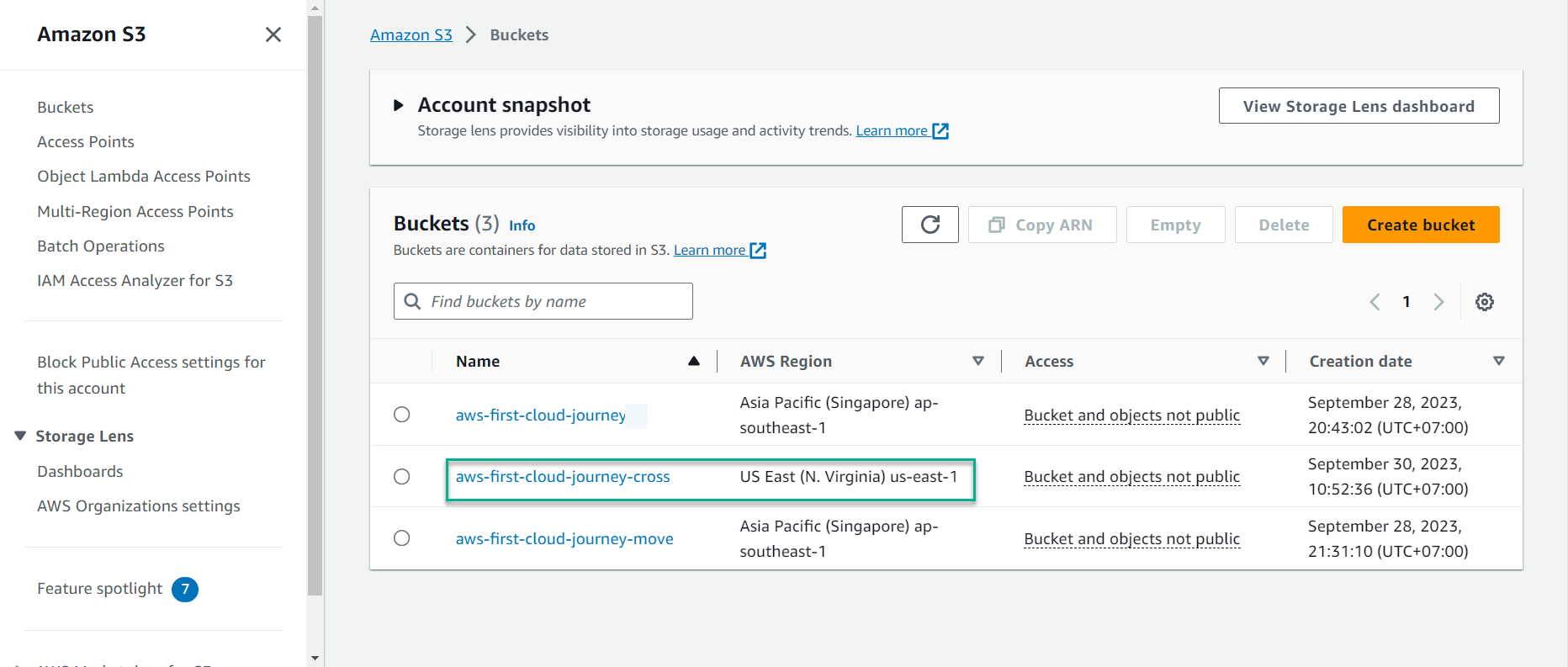The image size is (1568, 667).
Task: Open Storage Lens Dashboards
Action: (80, 472)
